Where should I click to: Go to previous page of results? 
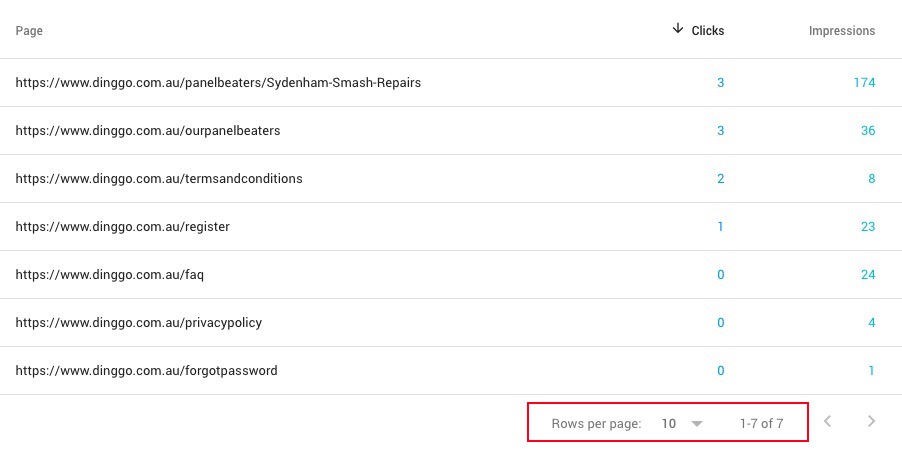[x=827, y=422]
